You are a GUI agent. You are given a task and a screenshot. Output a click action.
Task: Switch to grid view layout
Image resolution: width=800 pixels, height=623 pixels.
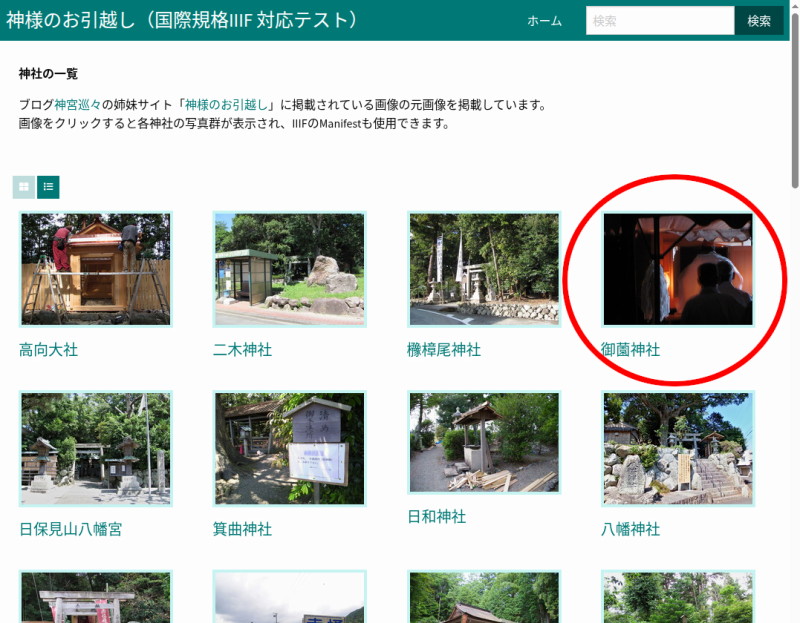24,187
